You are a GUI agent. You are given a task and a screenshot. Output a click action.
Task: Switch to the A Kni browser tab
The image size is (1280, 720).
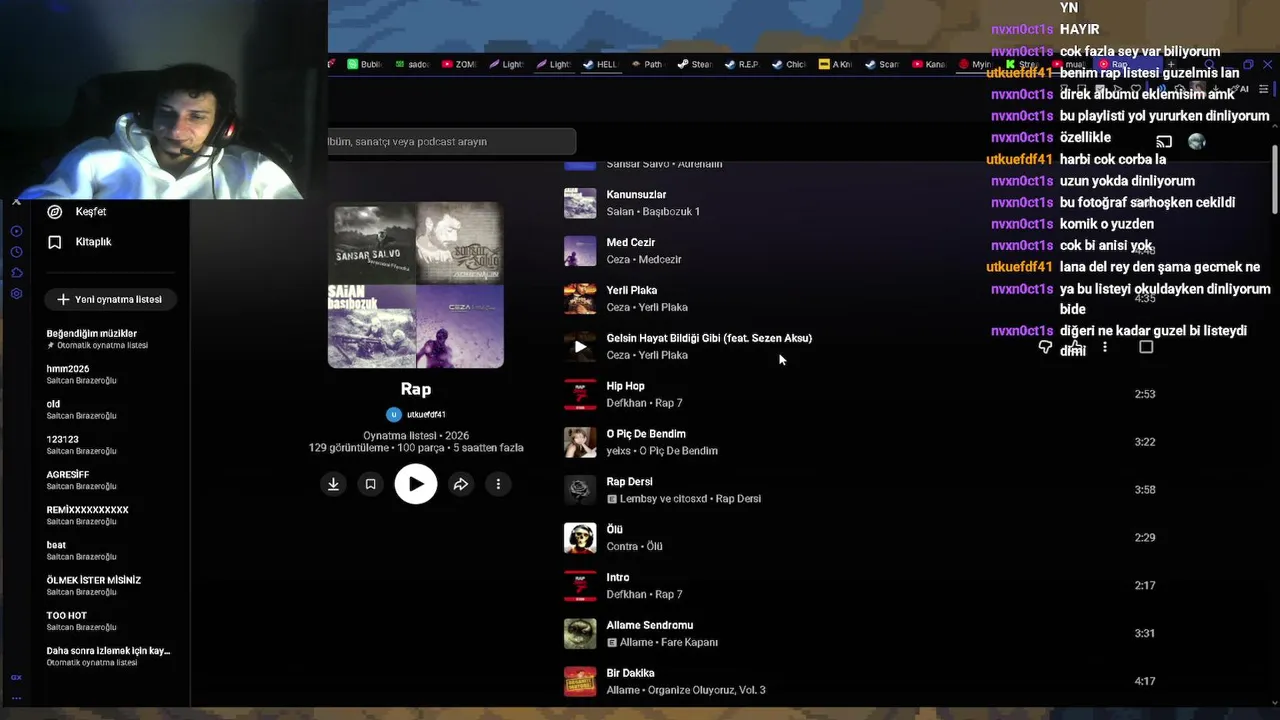[x=836, y=64]
